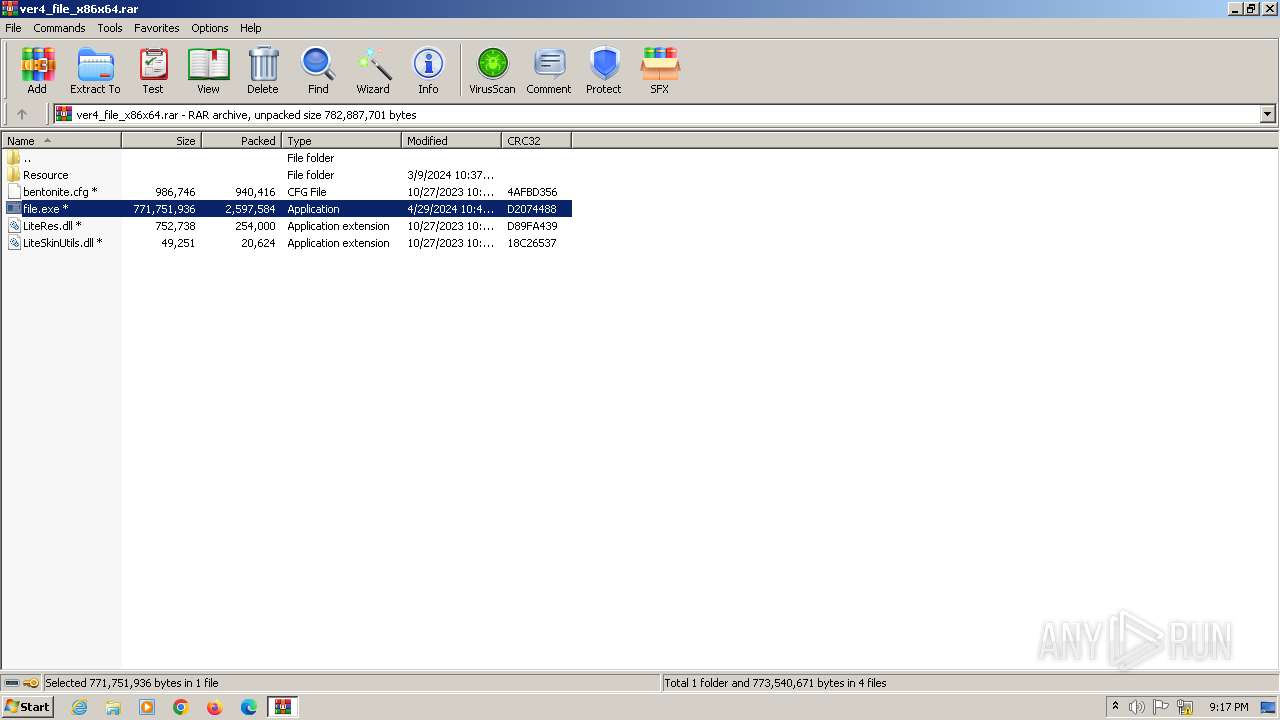Click packed value 2,597,584
The height and width of the screenshot is (720, 1280).
click(x=250, y=209)
